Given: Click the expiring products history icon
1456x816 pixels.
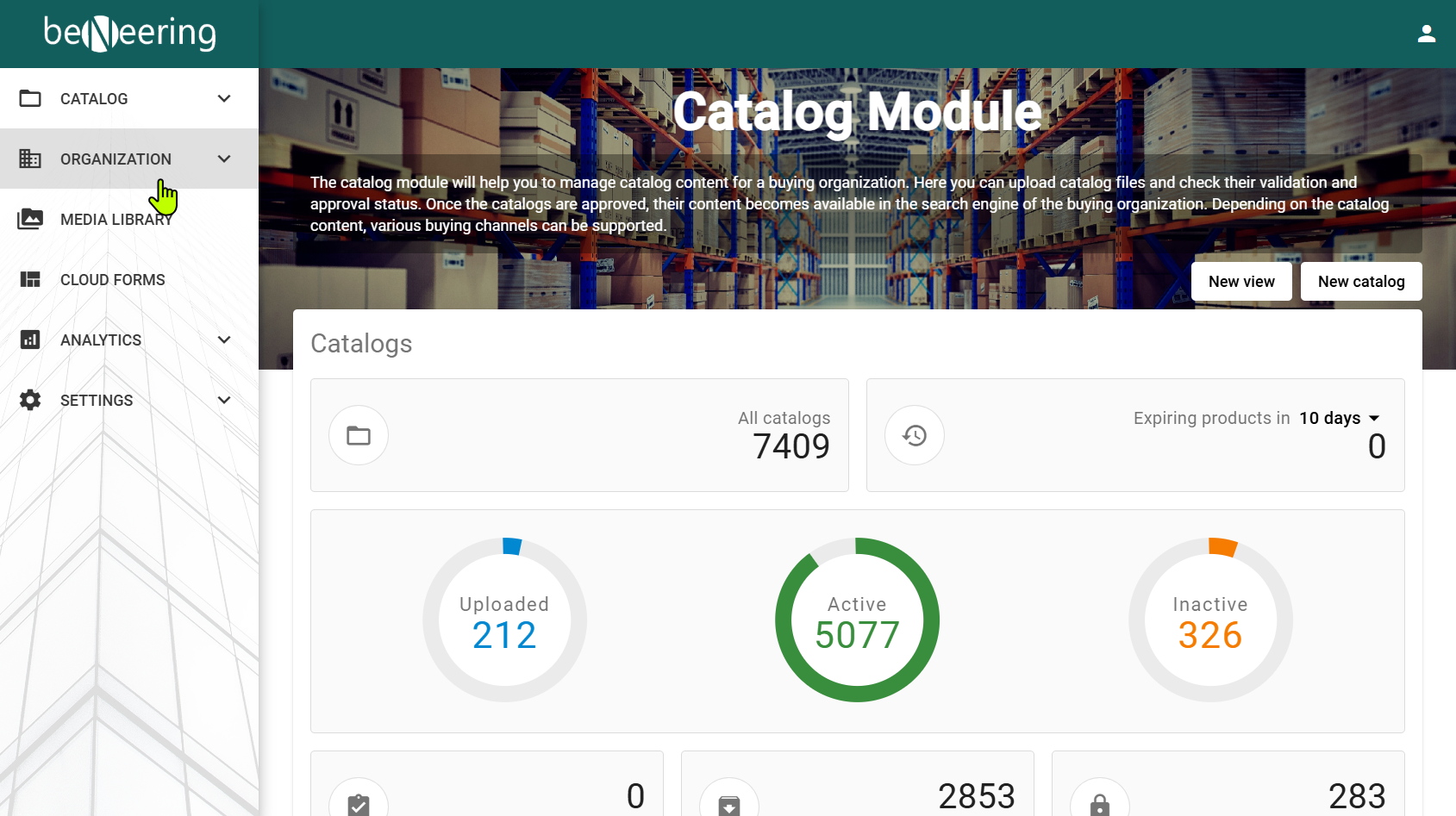Looking at the screenshot, I should 915,435.
